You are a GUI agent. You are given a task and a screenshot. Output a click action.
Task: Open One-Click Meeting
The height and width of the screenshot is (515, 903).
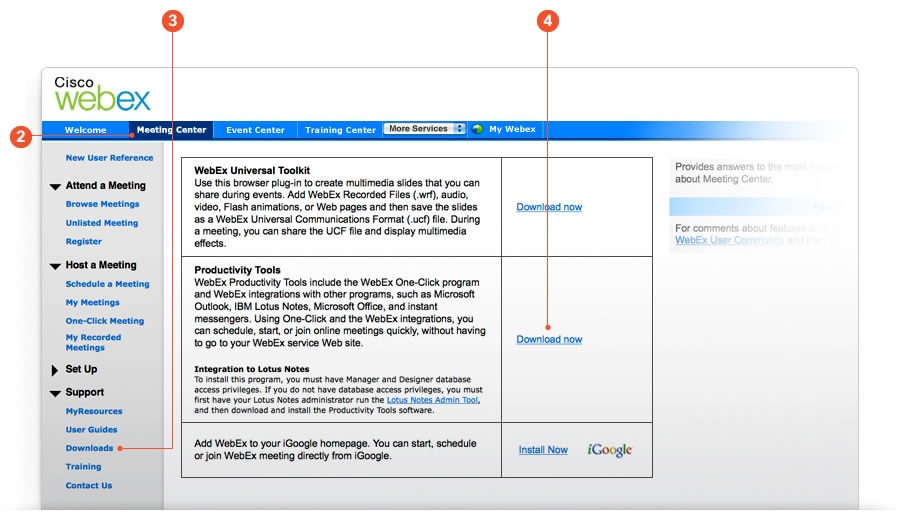[105, 321]
